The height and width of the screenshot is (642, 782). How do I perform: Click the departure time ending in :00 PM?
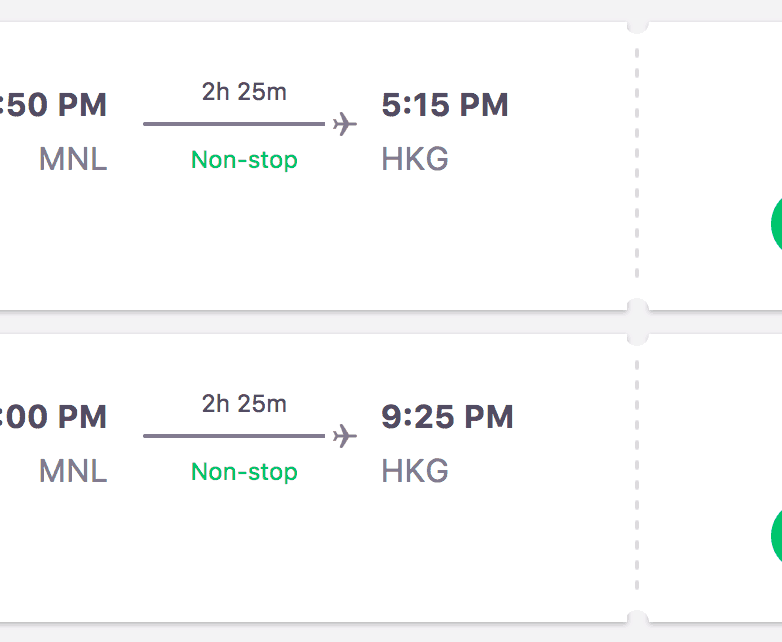point(55,417)
